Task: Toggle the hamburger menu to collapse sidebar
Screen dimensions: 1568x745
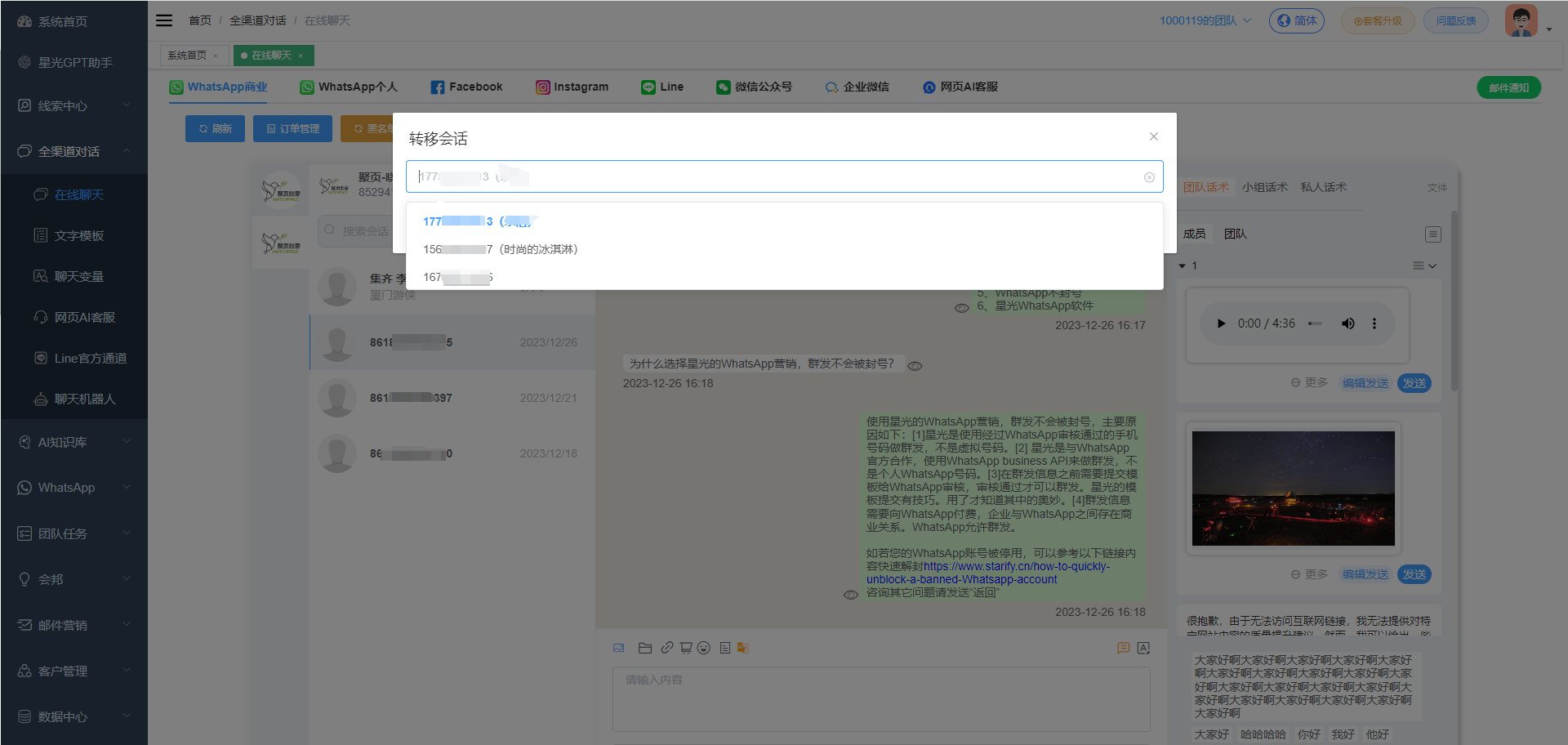Action: [164, 20]
